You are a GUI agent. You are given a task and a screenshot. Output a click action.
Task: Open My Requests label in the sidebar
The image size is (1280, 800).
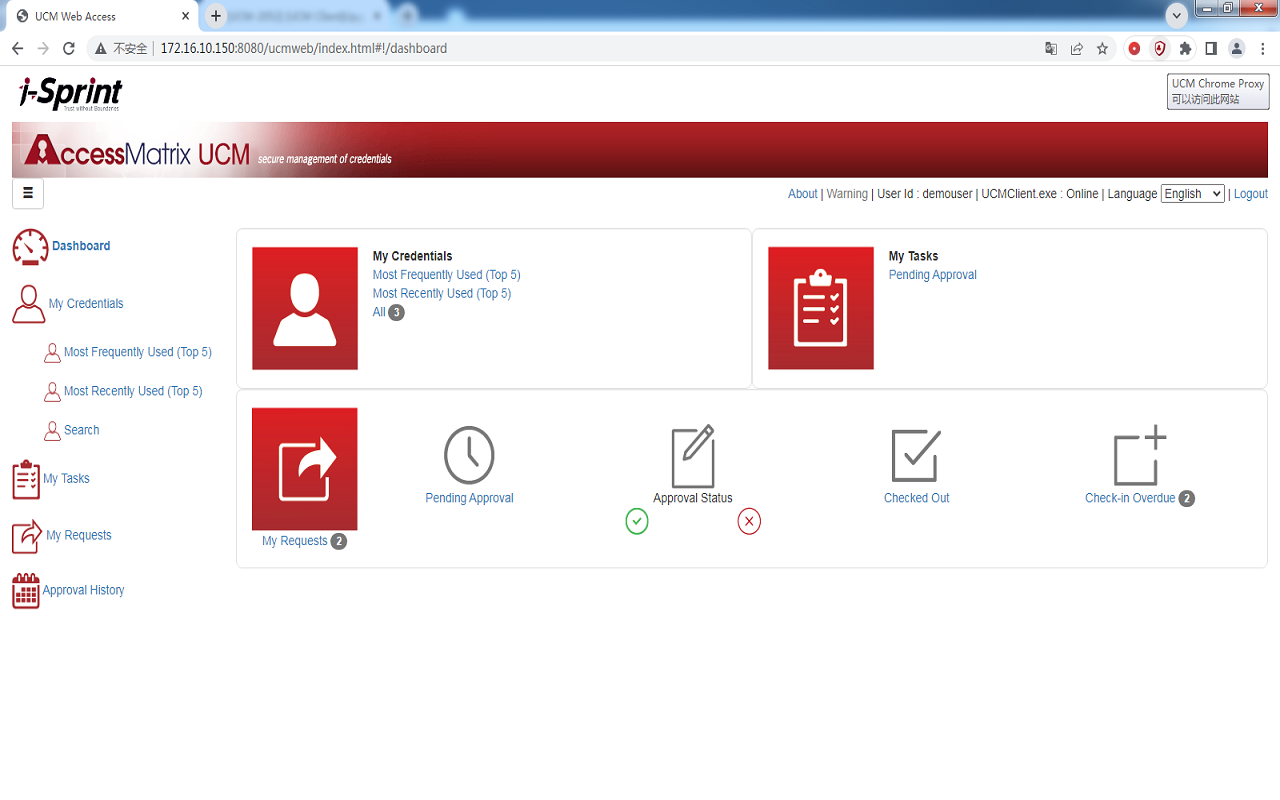coord(79,535)
